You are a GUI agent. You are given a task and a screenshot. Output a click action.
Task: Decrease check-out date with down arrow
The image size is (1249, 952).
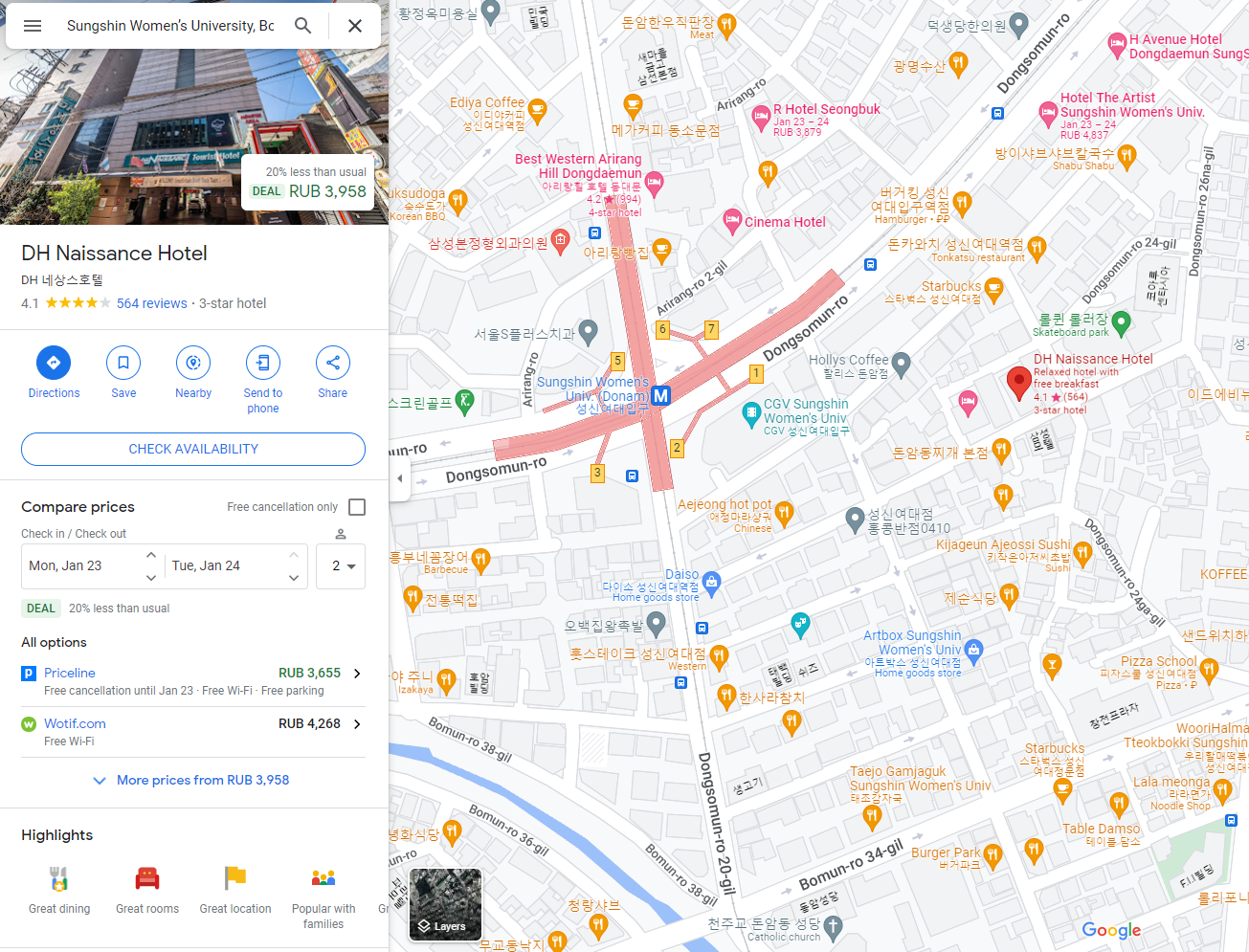coord(294,578)
